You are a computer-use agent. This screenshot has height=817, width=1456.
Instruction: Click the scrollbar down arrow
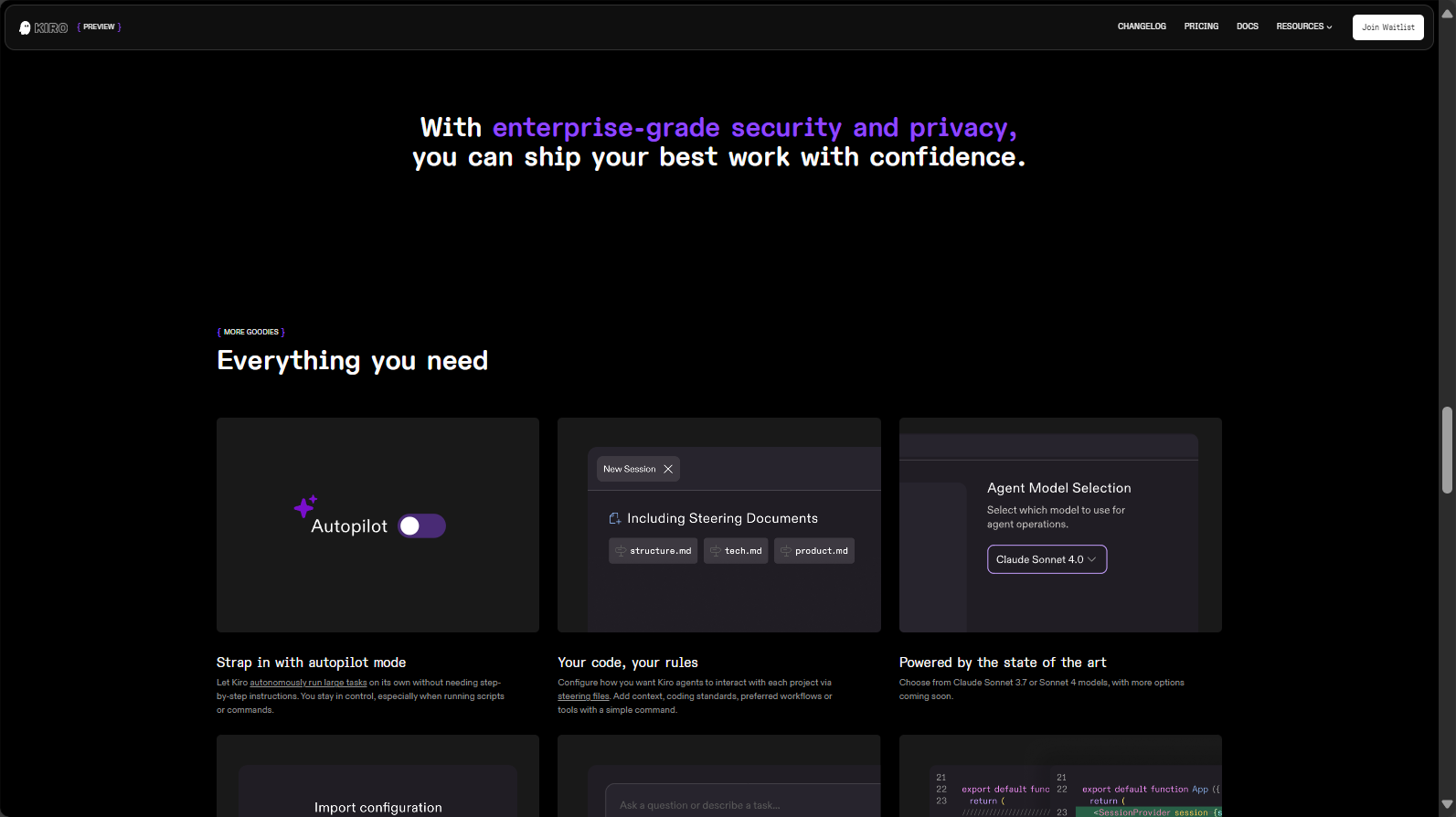tap(1447, 805)
